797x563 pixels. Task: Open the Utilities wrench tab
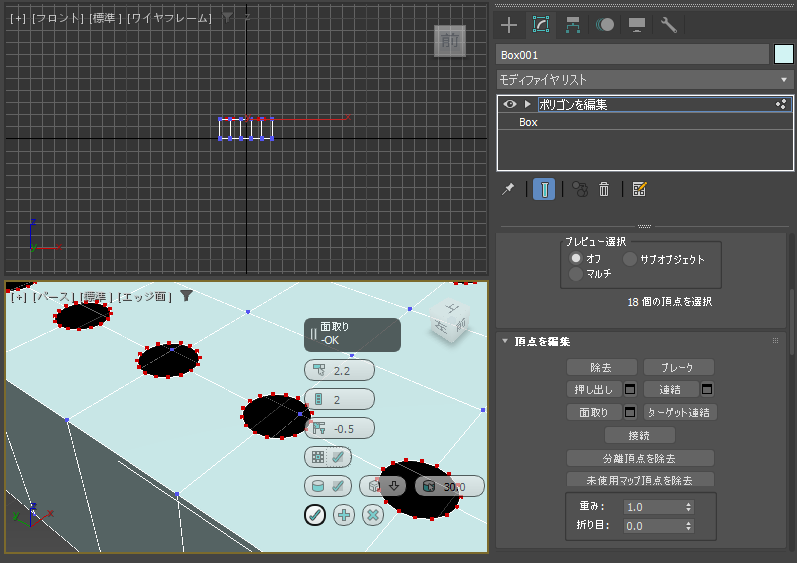(x=668, y=25)
